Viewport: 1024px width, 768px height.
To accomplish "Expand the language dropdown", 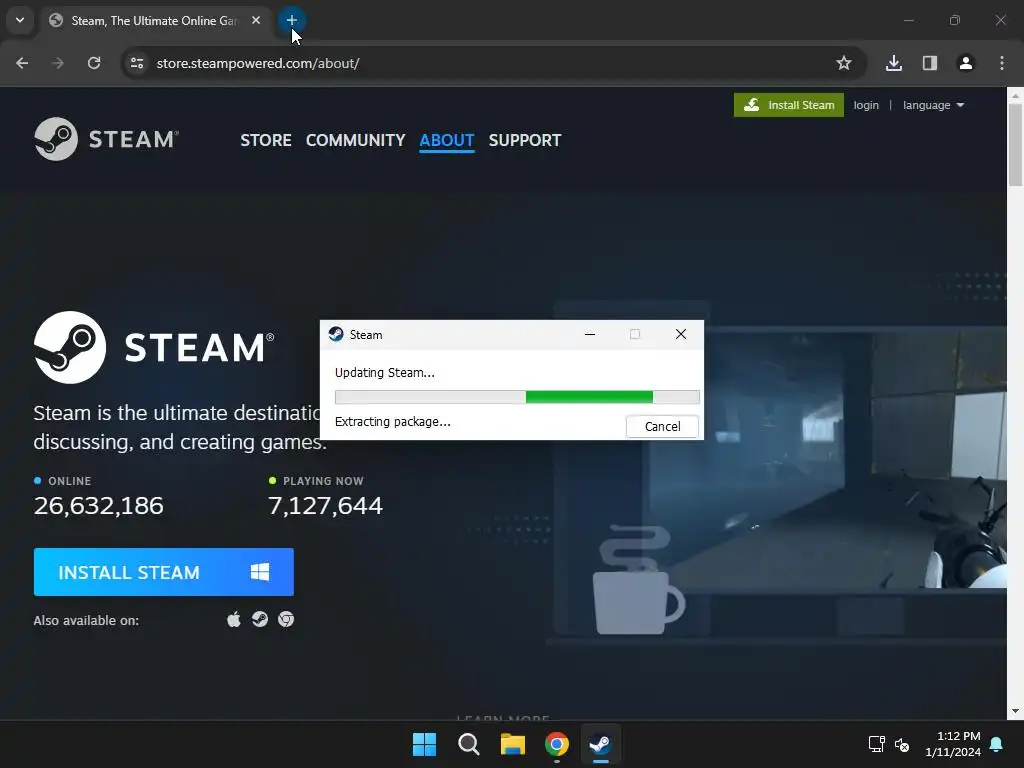I will [933, 105].
